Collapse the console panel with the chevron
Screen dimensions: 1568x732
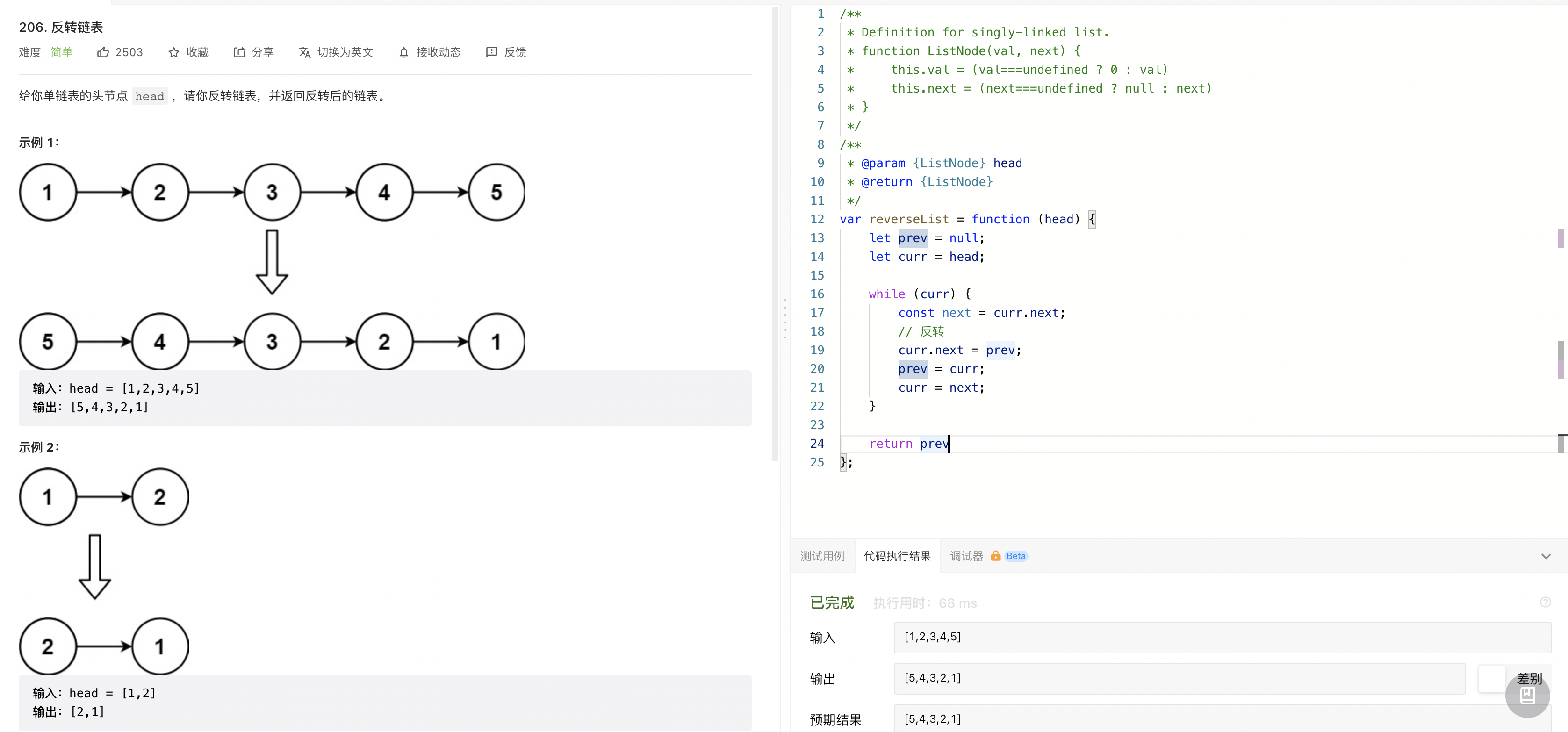[1546, 556]
